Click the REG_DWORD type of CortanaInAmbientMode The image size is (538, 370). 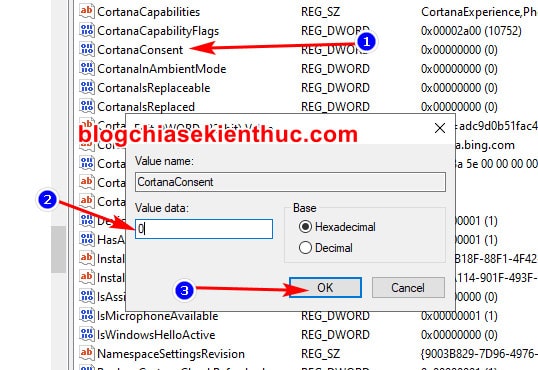[335, 69]
